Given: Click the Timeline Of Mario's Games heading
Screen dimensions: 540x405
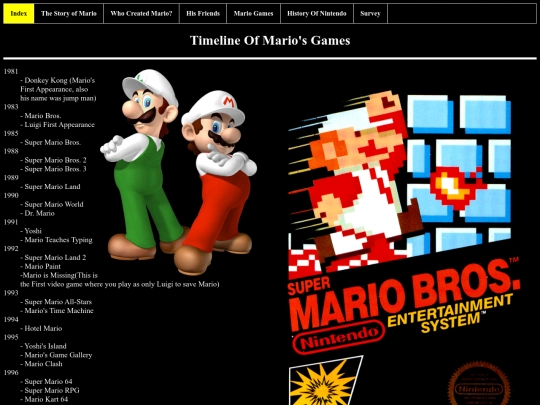Looking at the screenshot, I should click(x=270, y=40).
